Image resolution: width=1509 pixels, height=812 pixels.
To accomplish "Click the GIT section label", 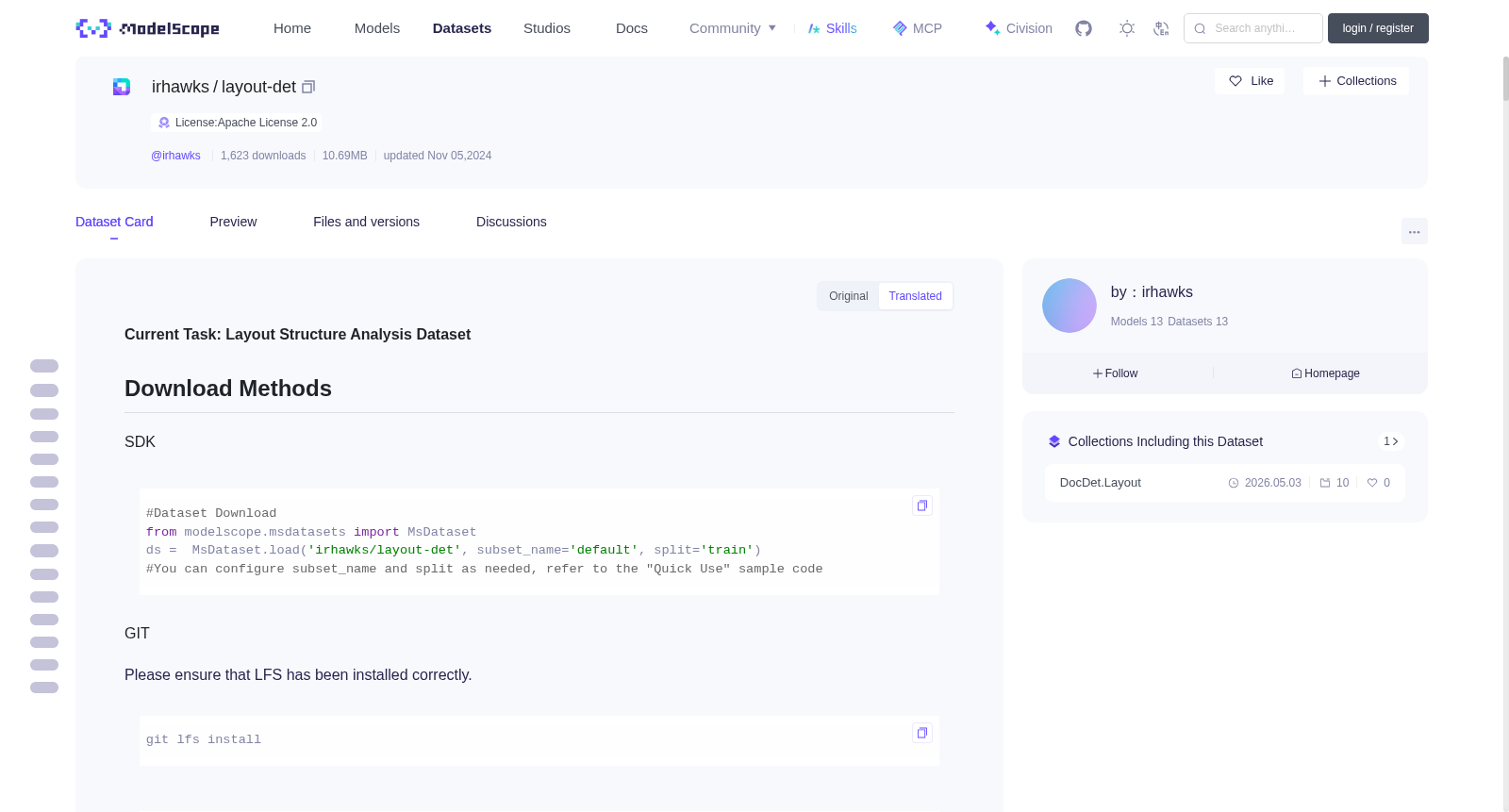I will (137, 634).
